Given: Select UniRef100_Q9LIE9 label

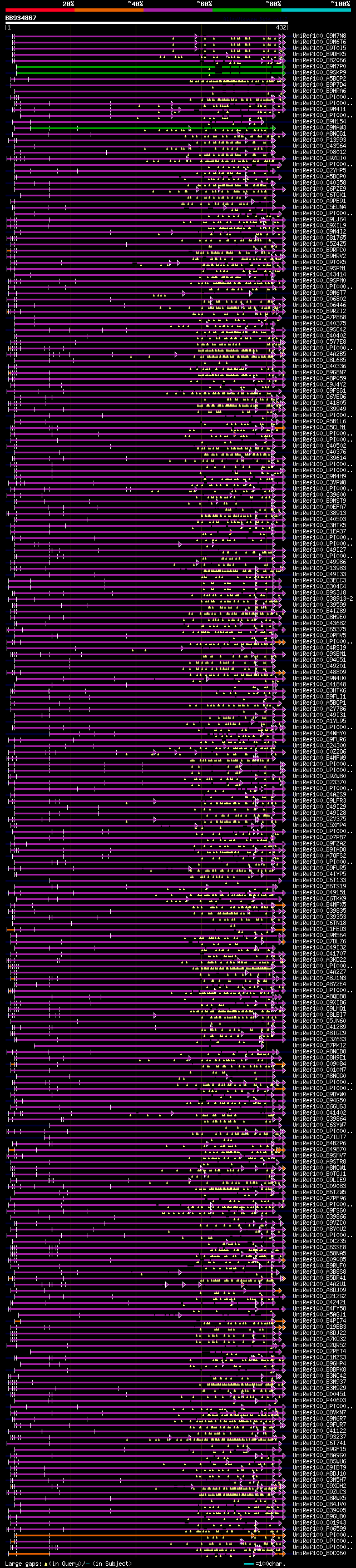Looking at the screenshot, I should point(319,1180).
